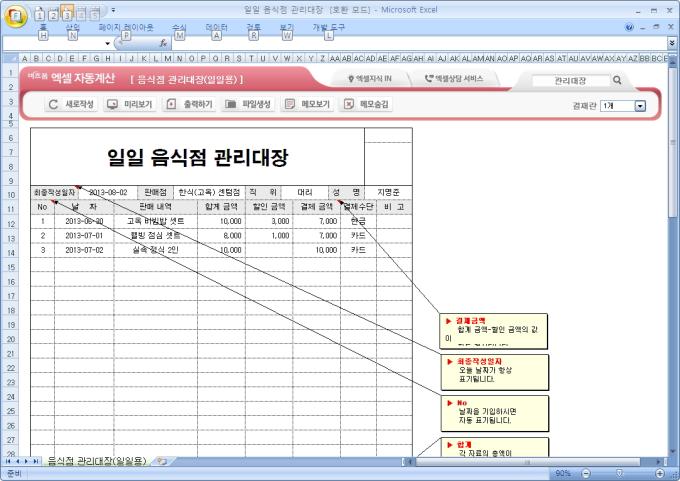The height and width of the screenshot is (481, 680).
Task: Click the zoom slider handle
Action: pos(620,473)
